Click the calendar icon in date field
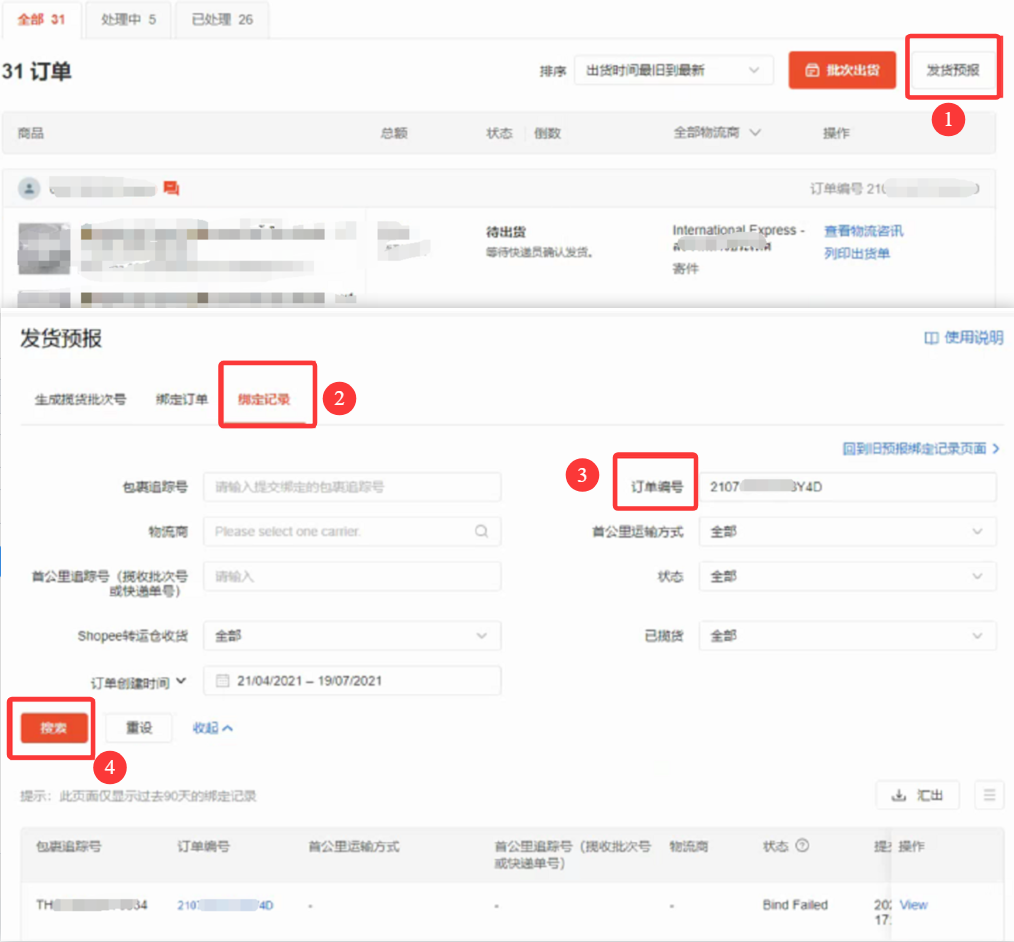 point(222,681)
